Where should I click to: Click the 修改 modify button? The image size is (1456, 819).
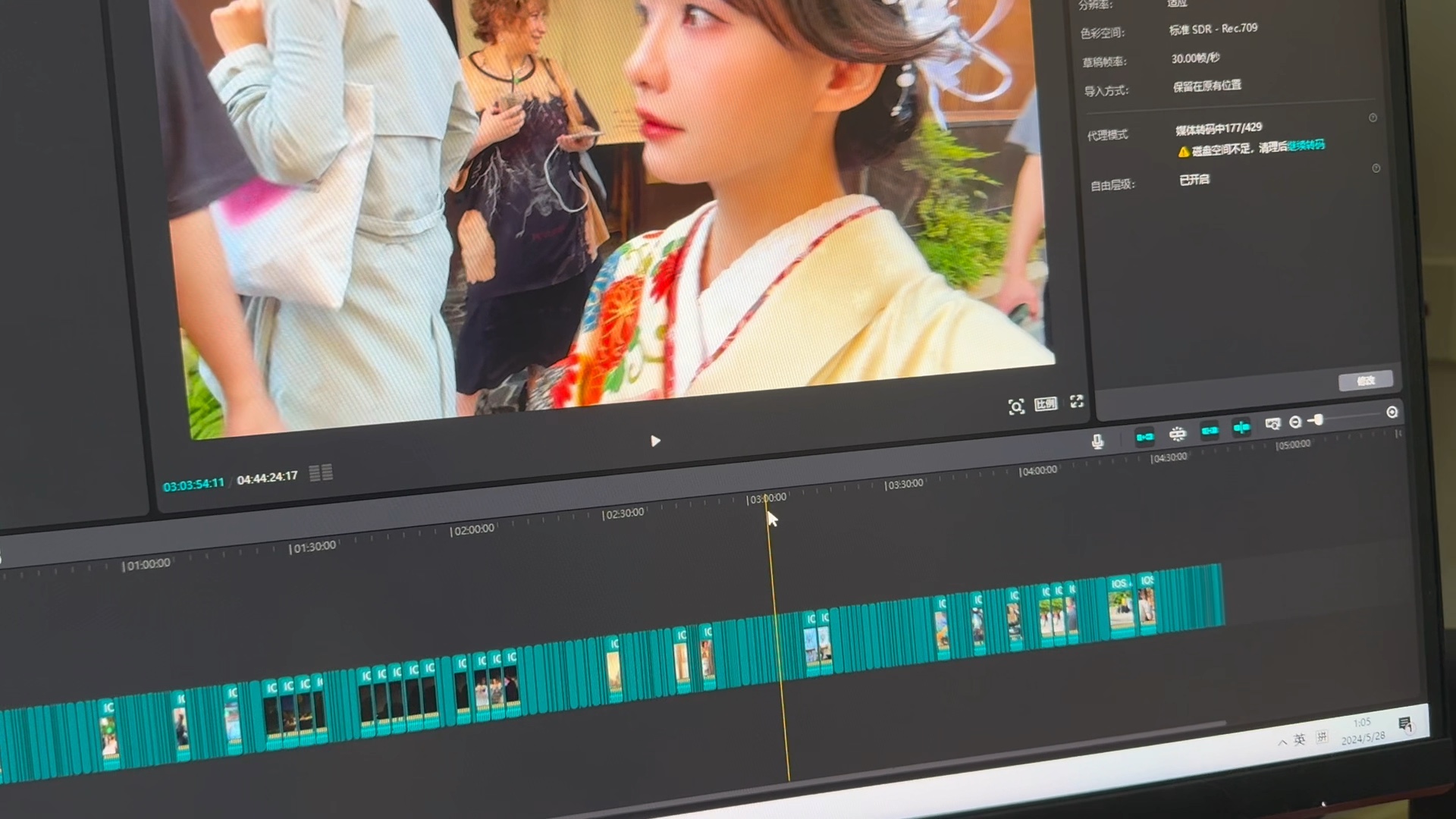pos(1365,381)
